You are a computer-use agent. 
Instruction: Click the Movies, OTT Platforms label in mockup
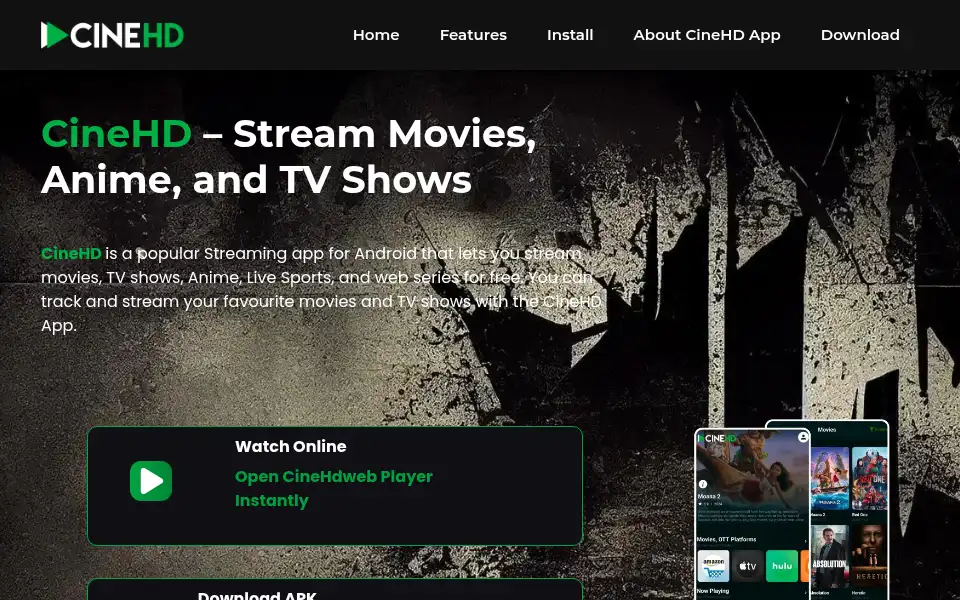coord(727,539)
